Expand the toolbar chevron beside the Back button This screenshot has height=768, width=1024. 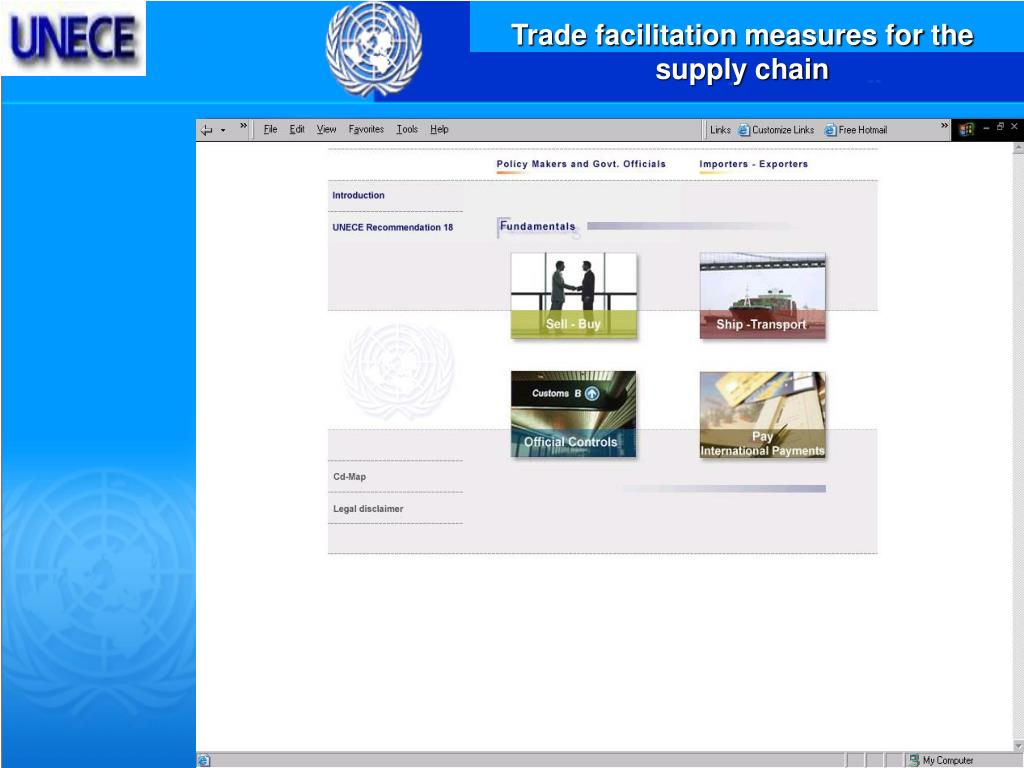(x=244, y=126)
